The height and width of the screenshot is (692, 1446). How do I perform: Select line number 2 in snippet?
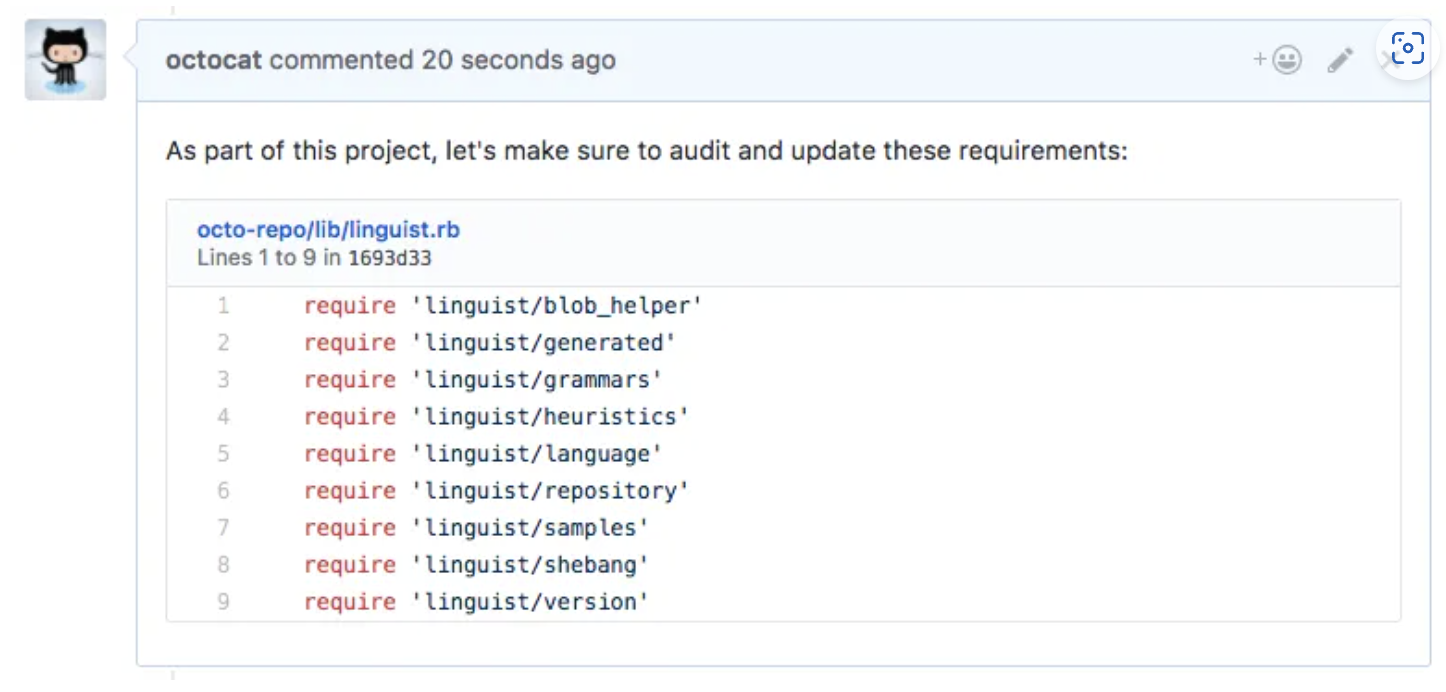(x=223, y=343)
